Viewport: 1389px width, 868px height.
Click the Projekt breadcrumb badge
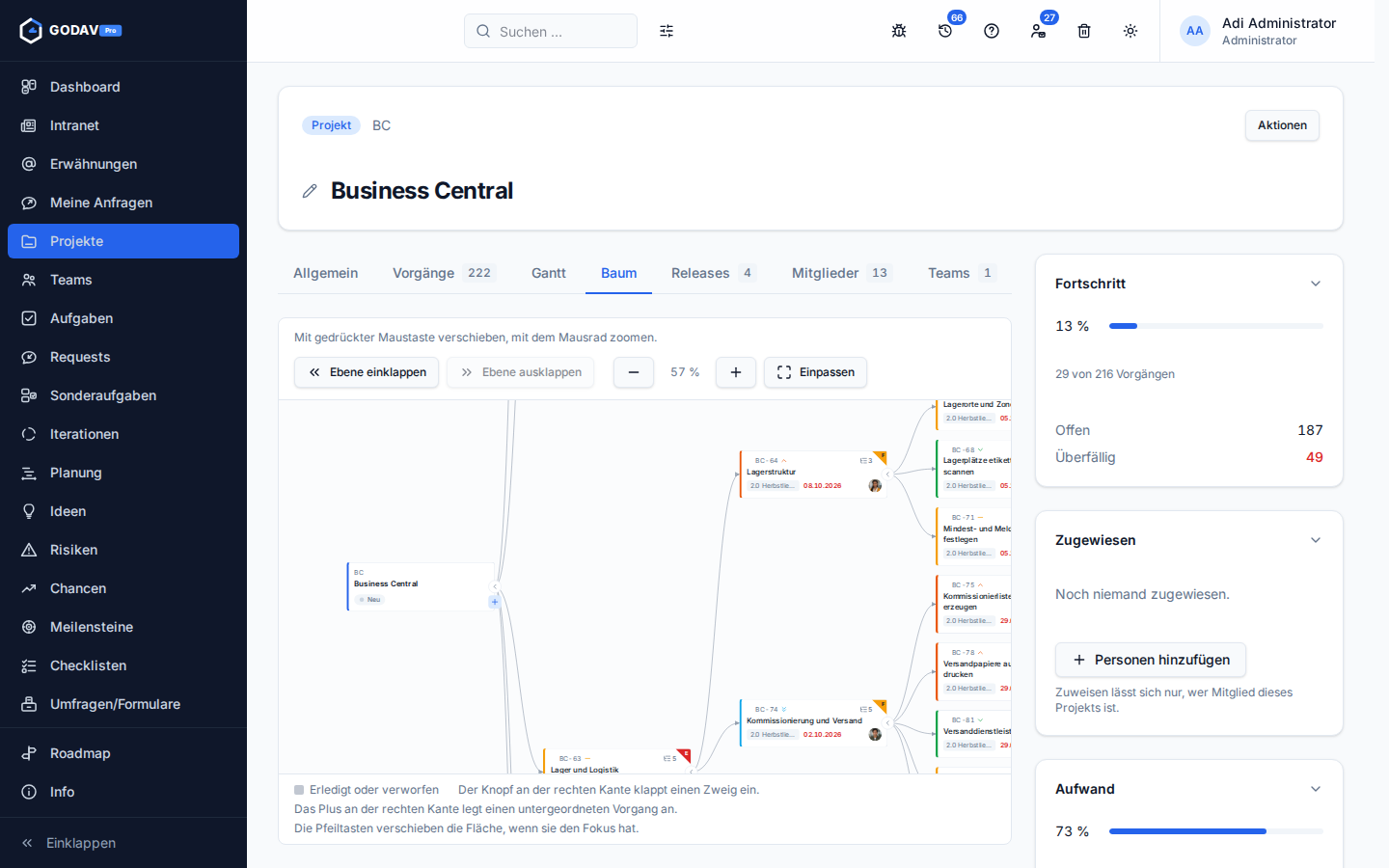point(332,125)
